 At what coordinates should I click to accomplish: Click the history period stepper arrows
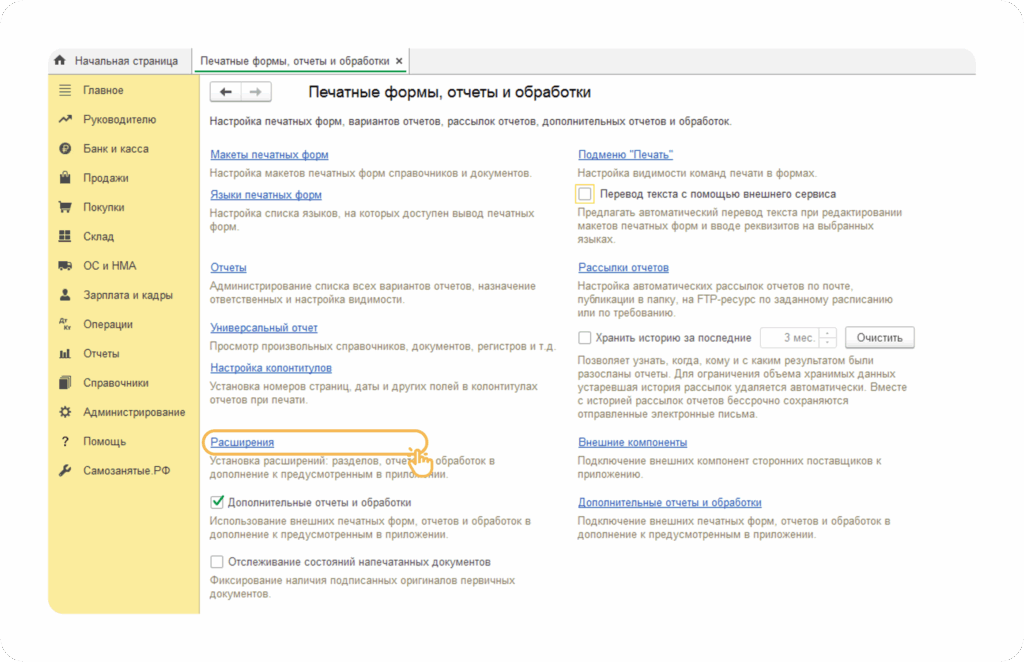(828, 338)
